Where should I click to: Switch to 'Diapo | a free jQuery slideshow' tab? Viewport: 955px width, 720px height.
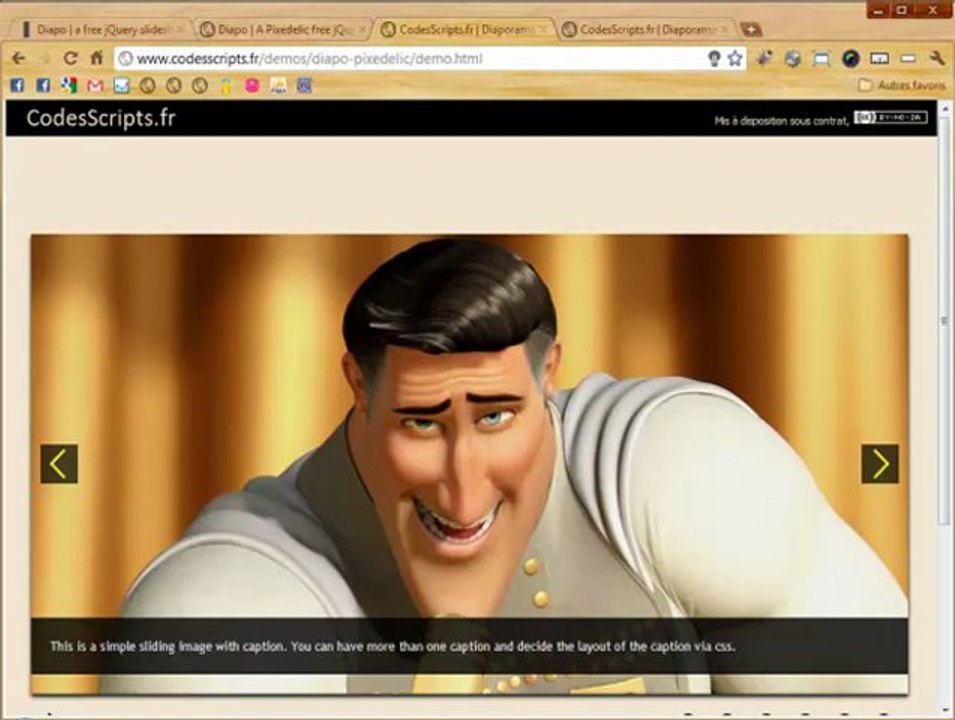click(x=101, y=29)
